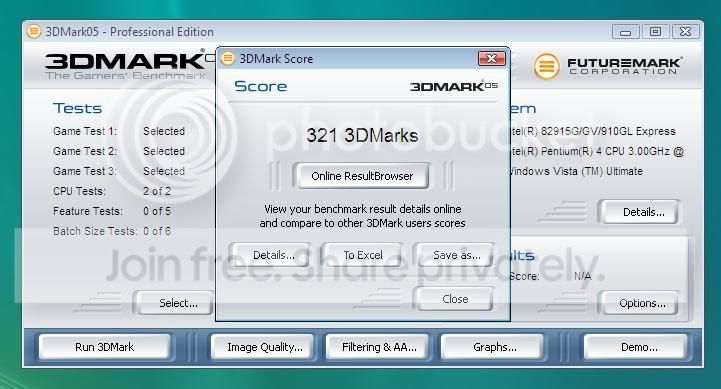Open Filtering & AA settings
This screenshot has height=389, width=721.
click(x=378, y=347)
